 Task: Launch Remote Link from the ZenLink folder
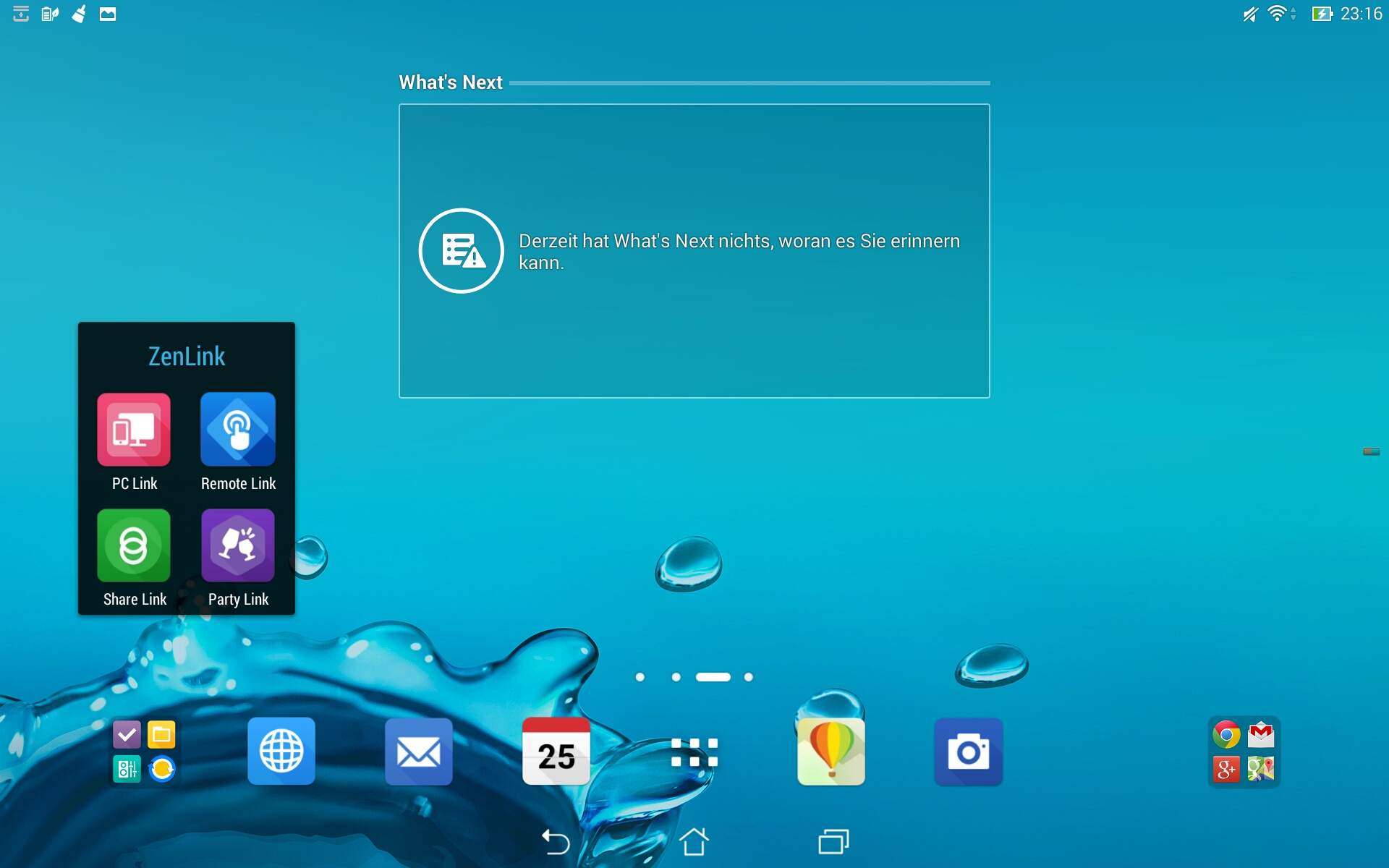(x=238, y=430)
